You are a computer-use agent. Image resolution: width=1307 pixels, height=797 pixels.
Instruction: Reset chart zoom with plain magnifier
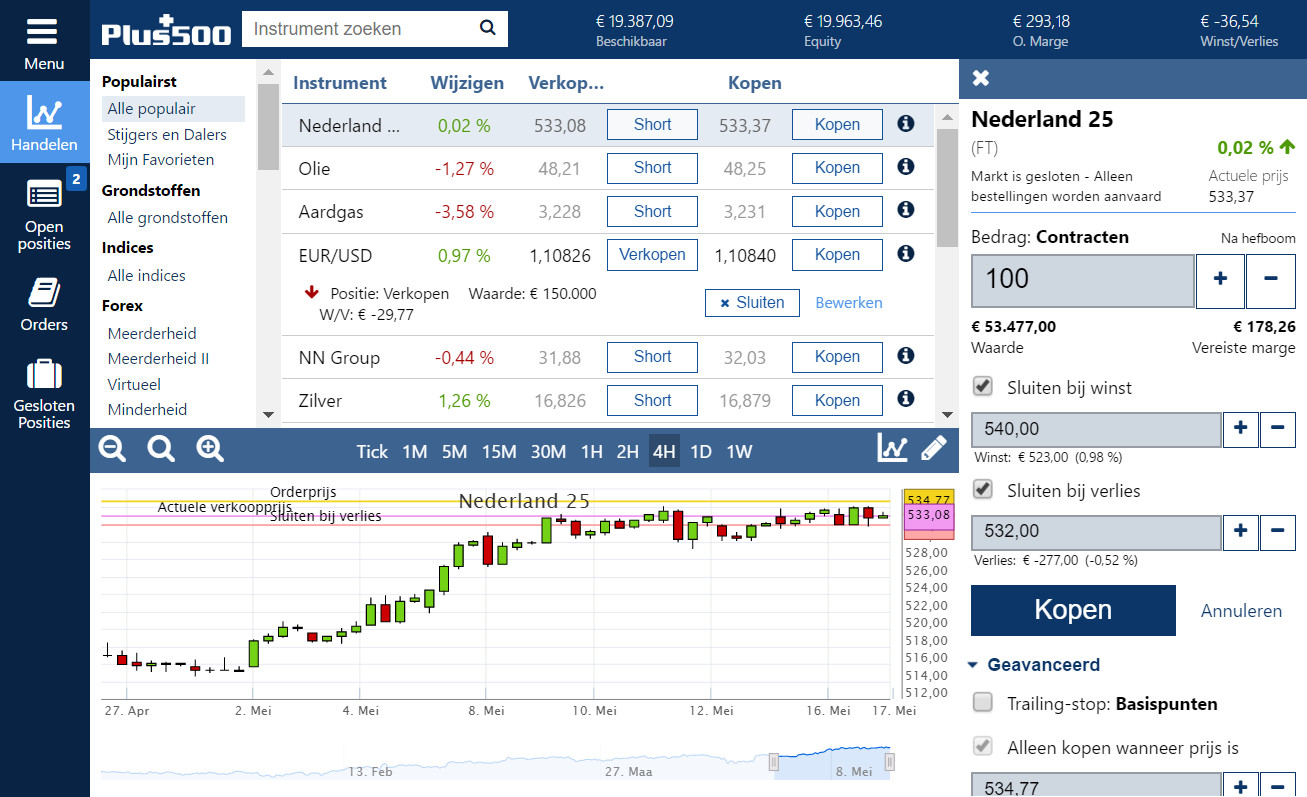[161, 449]
